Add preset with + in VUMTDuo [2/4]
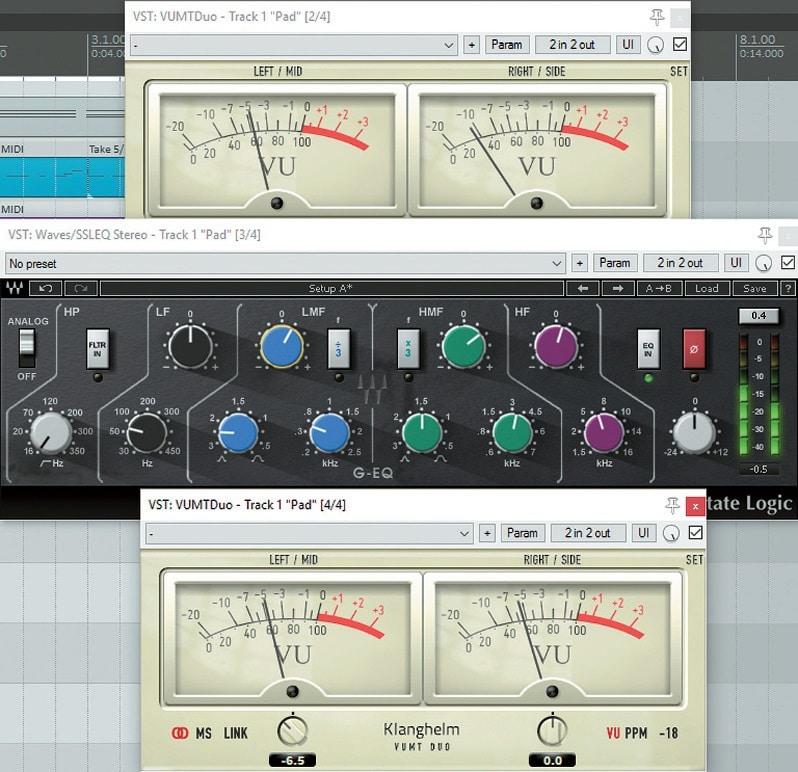 tap(472, 45)
